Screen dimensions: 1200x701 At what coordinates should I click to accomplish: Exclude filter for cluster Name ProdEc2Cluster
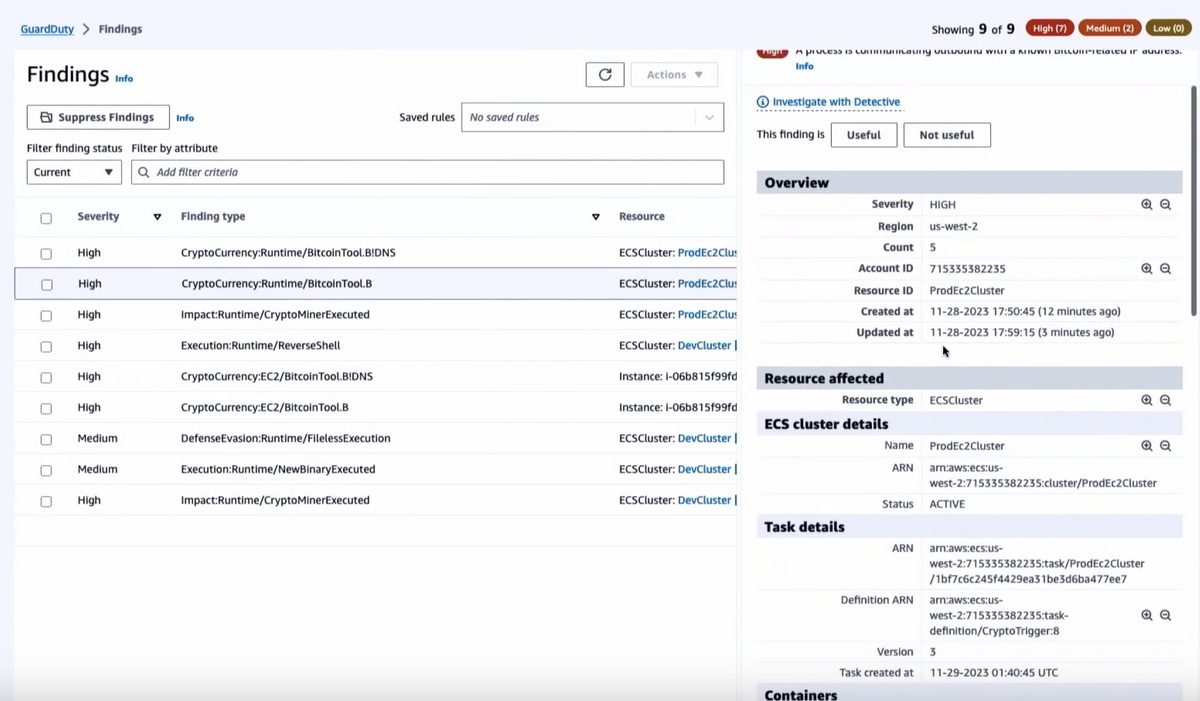(x=1166, y=446)
